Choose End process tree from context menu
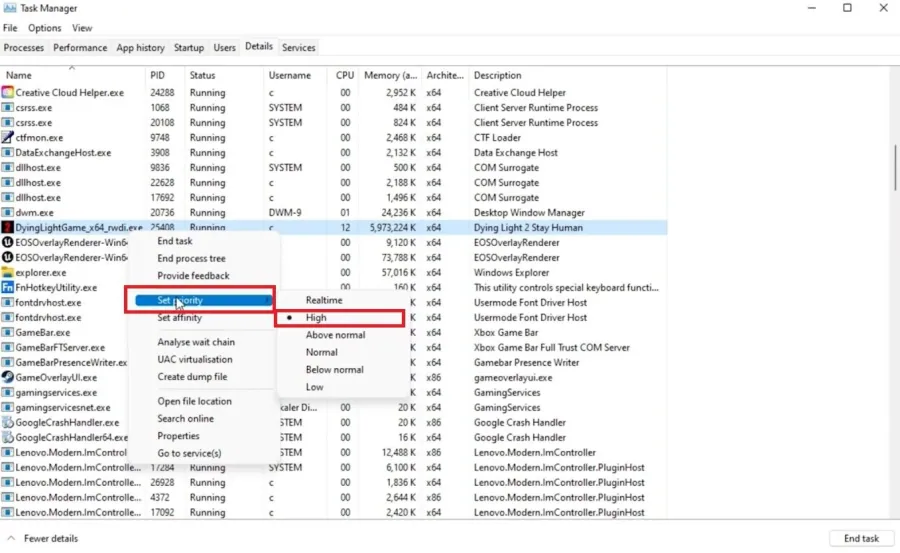 click(x=191, y=258)
